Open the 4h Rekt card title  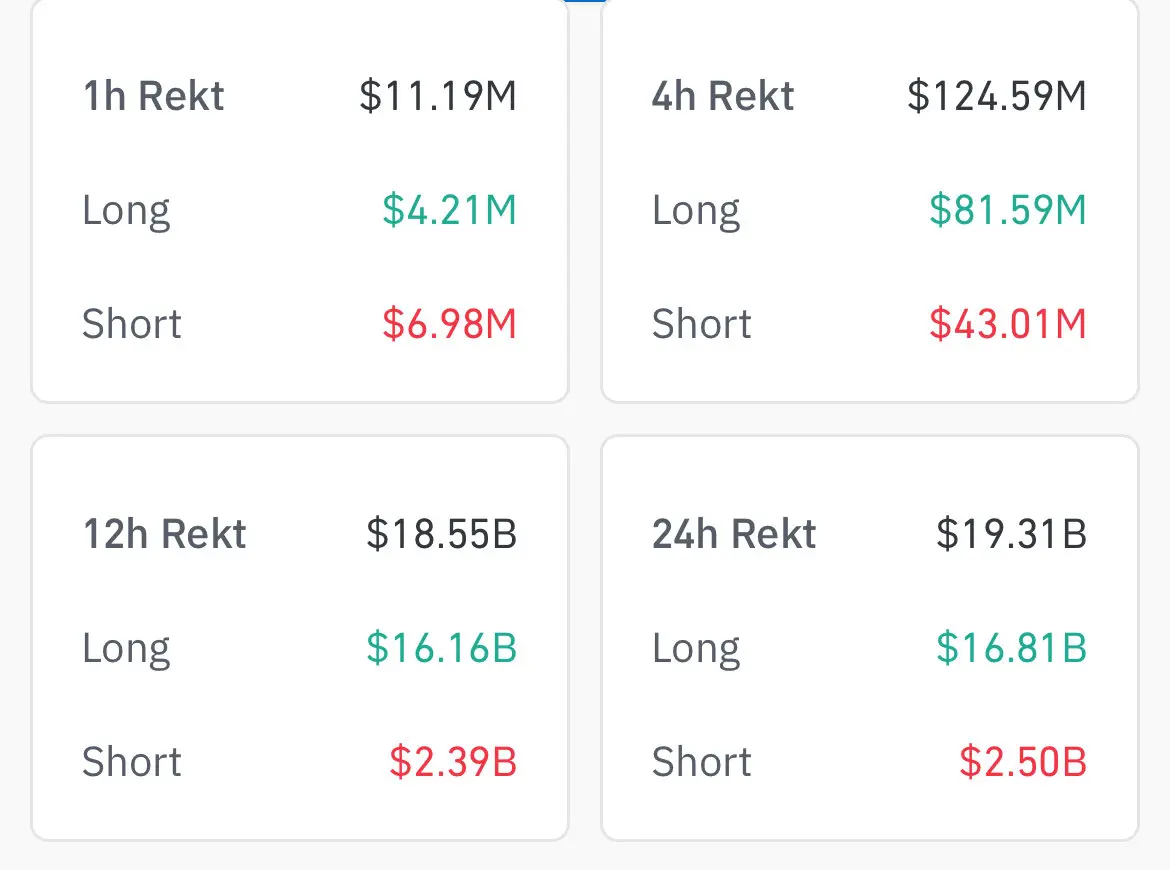(x=723, y=97)
